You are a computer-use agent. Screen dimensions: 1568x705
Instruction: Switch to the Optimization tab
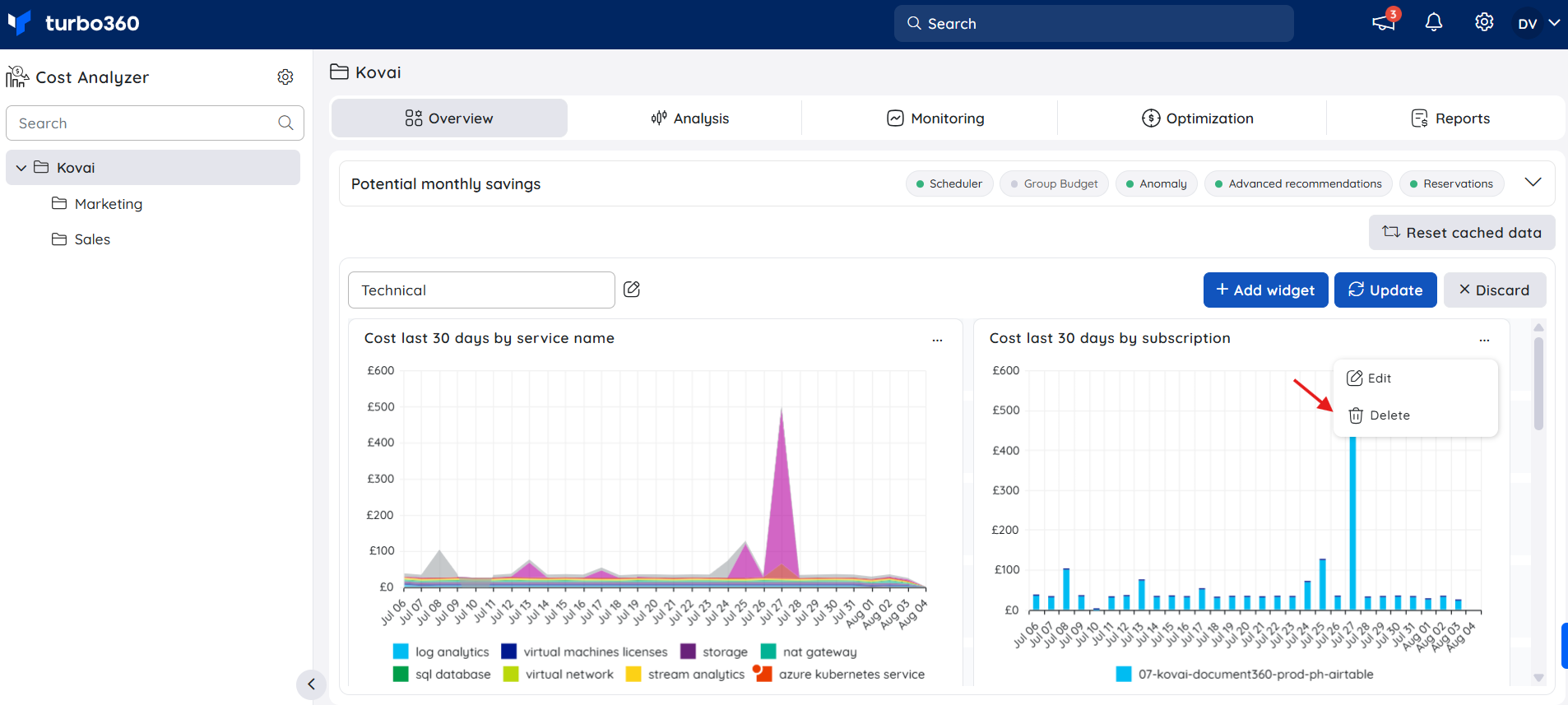point(1198,118)
